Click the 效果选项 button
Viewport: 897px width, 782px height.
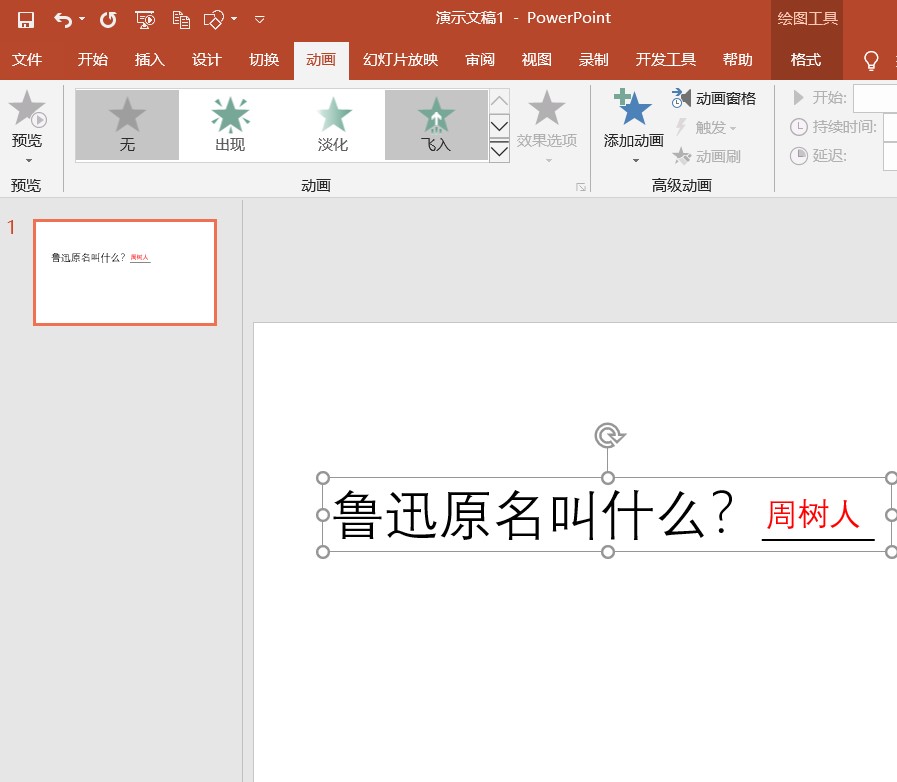(x=546, y=120)
